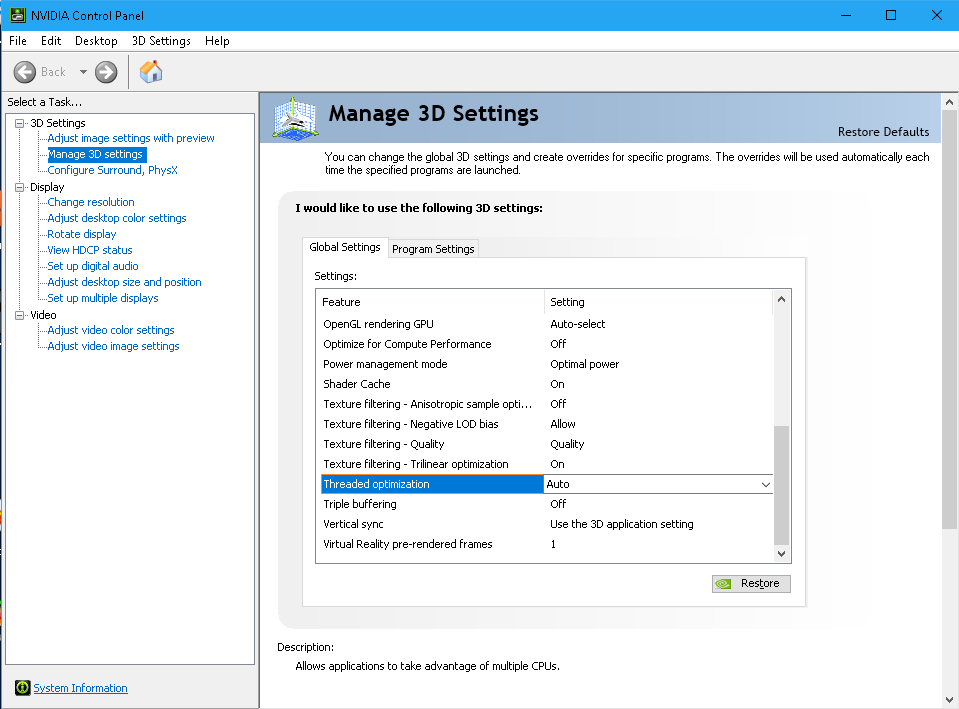Open the File menu
This screenshot has width=959, height=709.
tap(18, 41)
